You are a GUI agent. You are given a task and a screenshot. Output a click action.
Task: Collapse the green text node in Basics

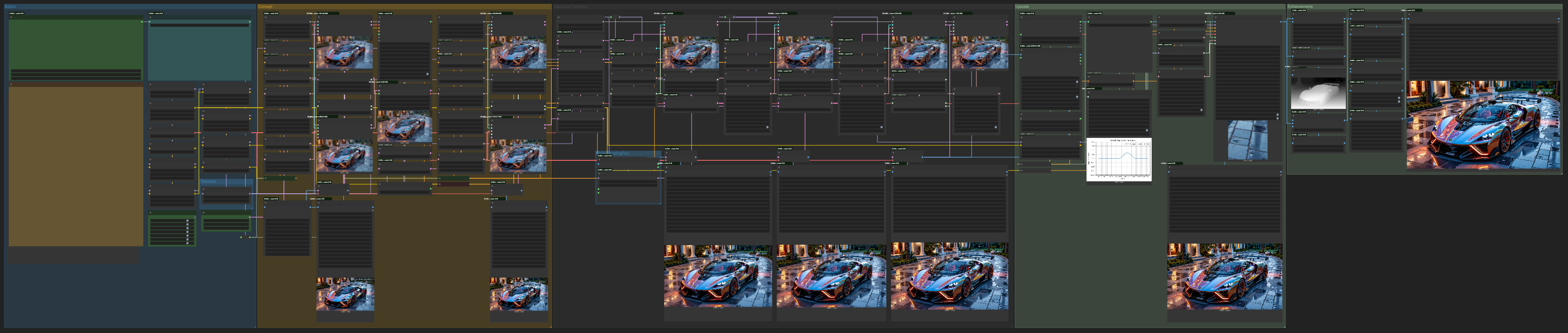(x=11, y=17)
